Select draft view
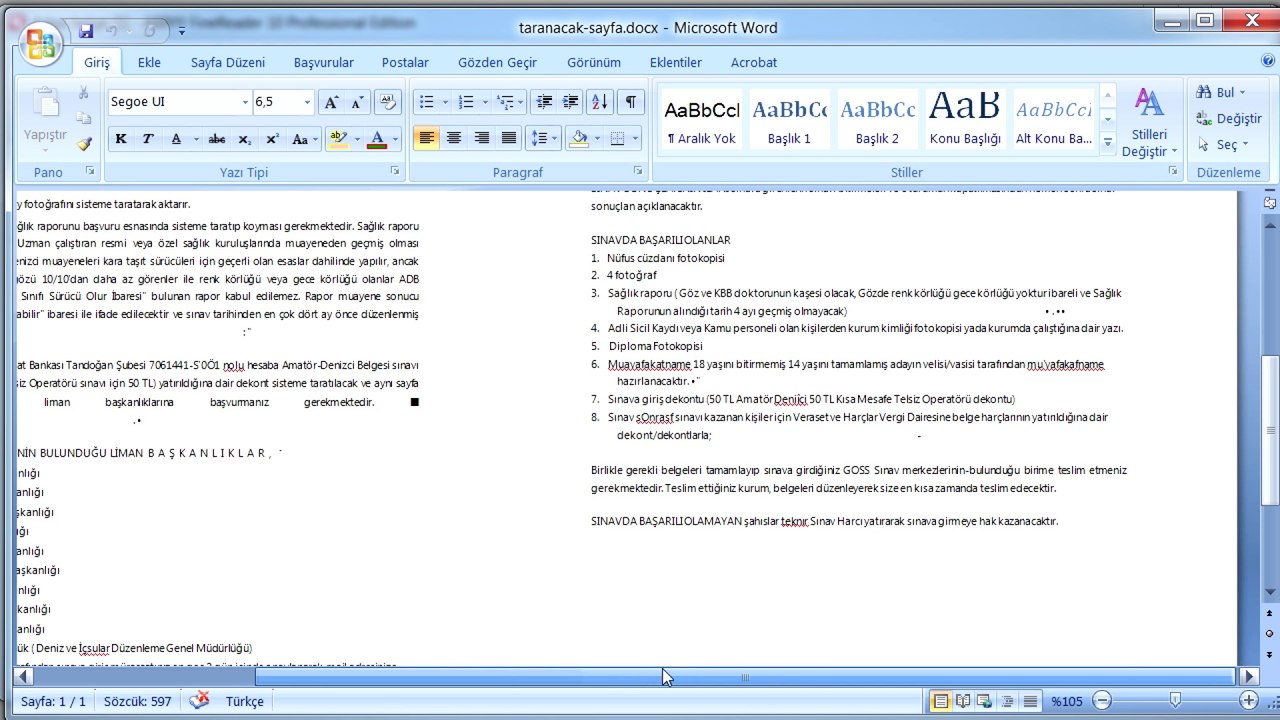The width and height of the screenshot is (1280, 720). [x=1030, y=701]
